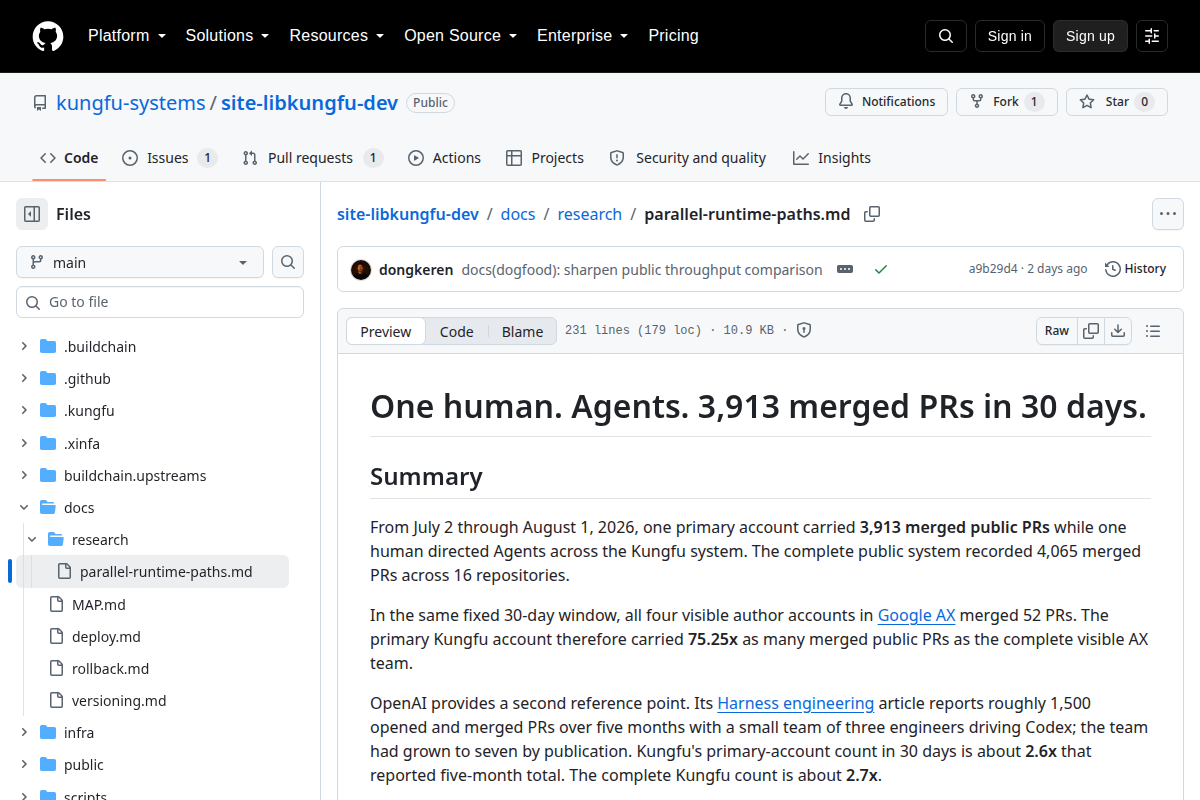
Task: Expand commit message details ellipsis
Action: (x=845, y=269)
